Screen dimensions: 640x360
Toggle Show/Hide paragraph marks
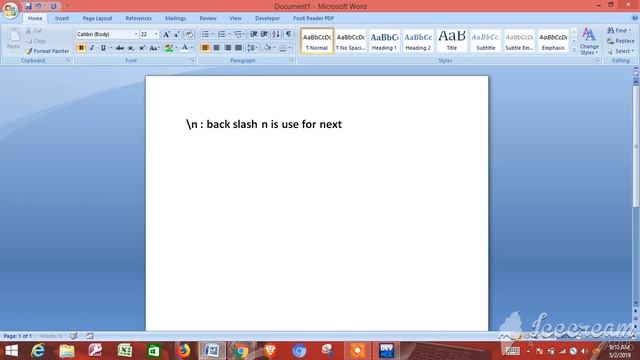(288, 34)
